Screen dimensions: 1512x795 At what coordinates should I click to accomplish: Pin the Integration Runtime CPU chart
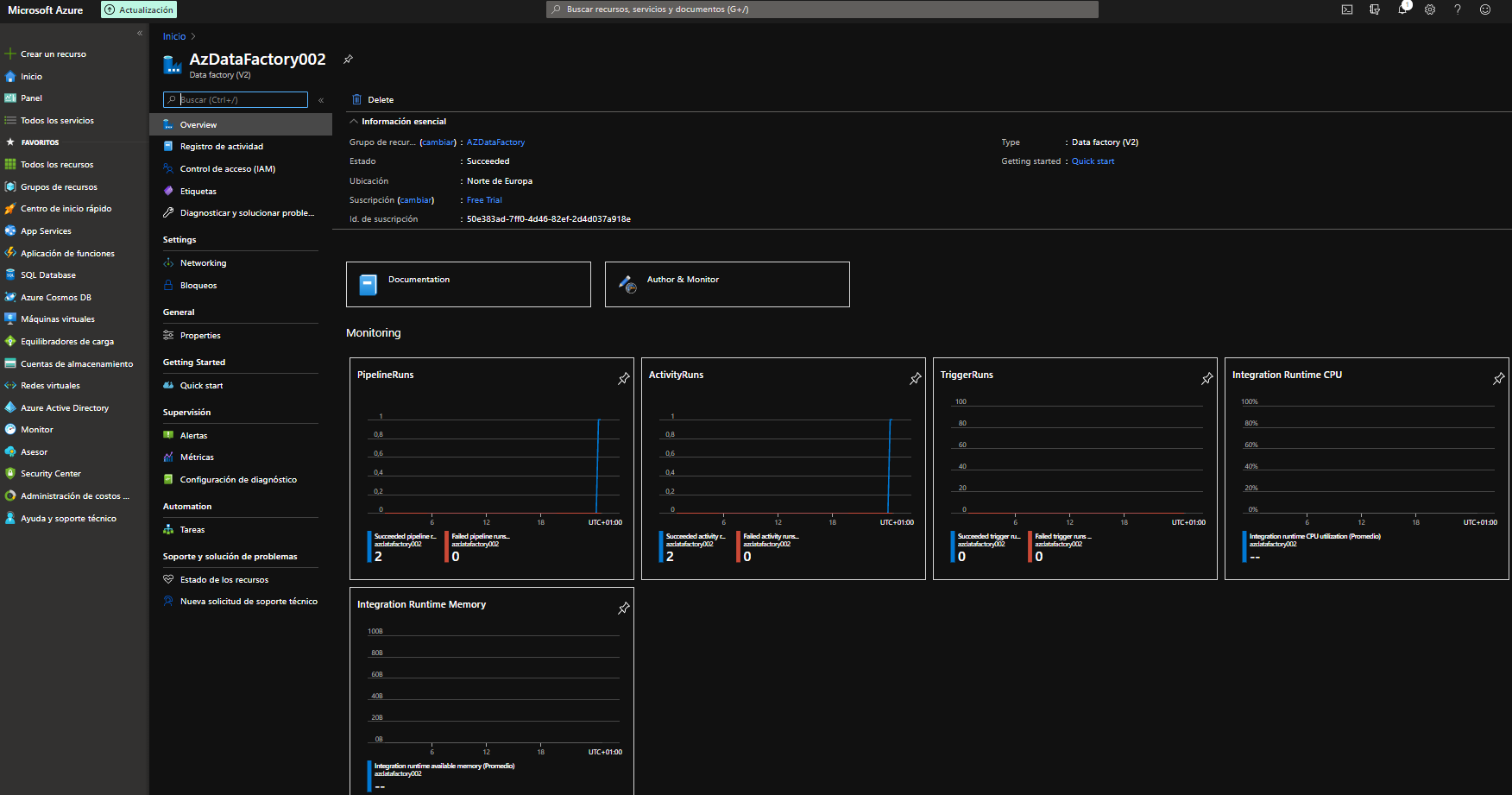point(1498,379)
